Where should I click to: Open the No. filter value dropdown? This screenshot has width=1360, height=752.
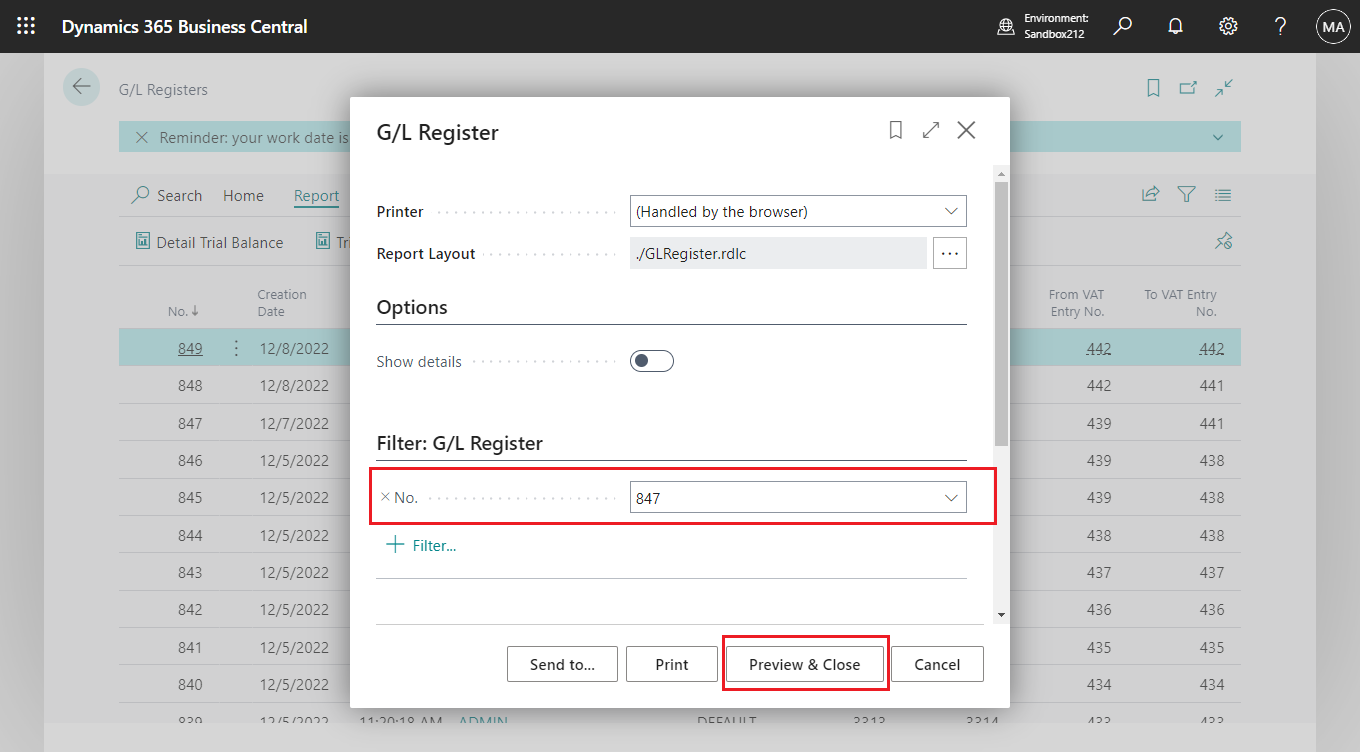click(x=951, y=497)
